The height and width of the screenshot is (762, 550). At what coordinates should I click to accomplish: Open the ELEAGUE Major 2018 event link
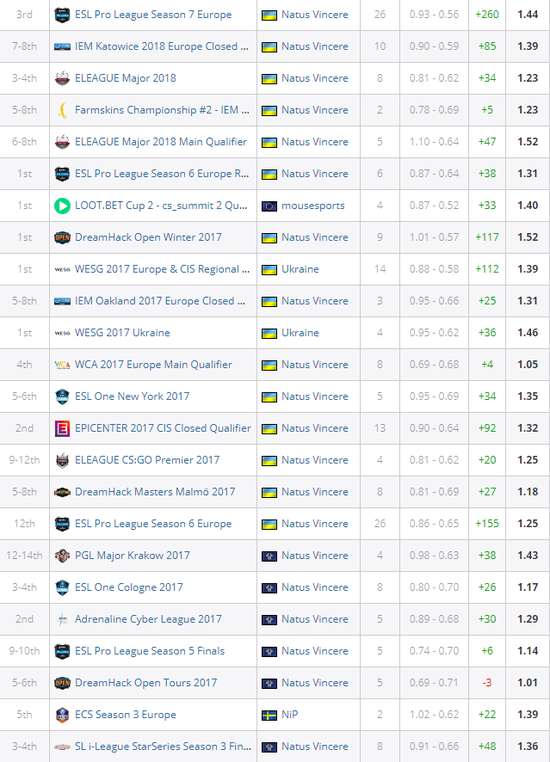(125, 78)
